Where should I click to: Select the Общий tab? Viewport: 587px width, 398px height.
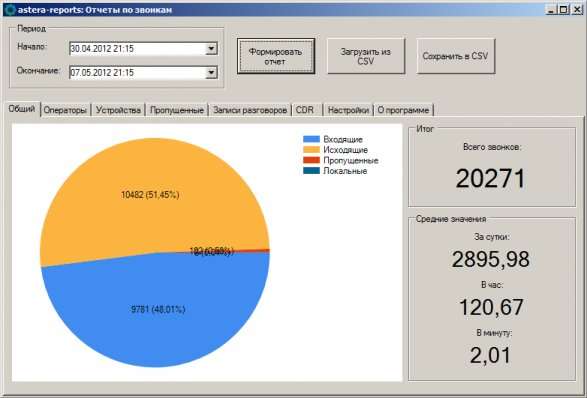coord(22,109)
